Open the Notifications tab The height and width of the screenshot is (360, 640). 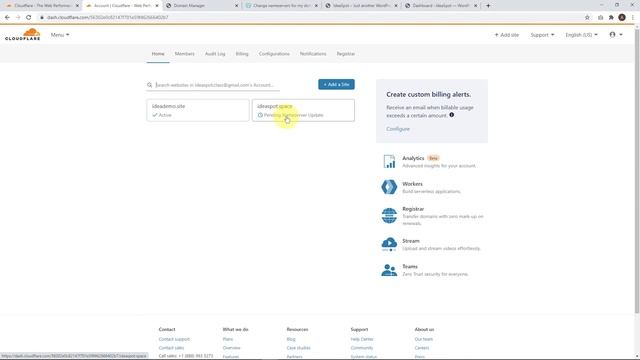pyautogui.click(x=313, y=54)
